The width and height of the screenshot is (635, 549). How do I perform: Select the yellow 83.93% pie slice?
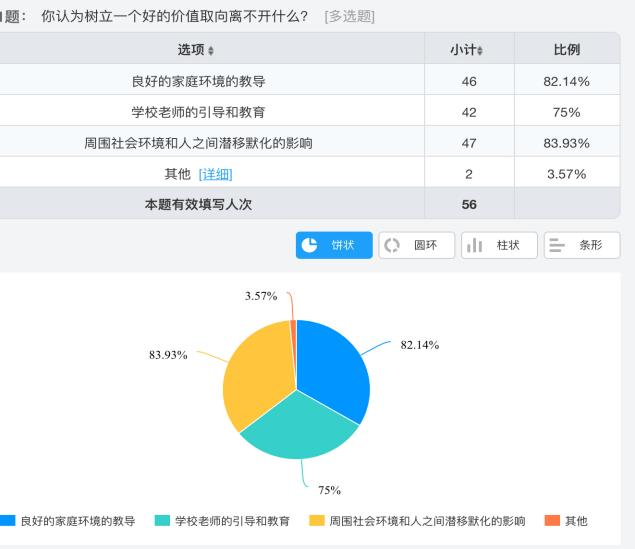click(256, 370)
